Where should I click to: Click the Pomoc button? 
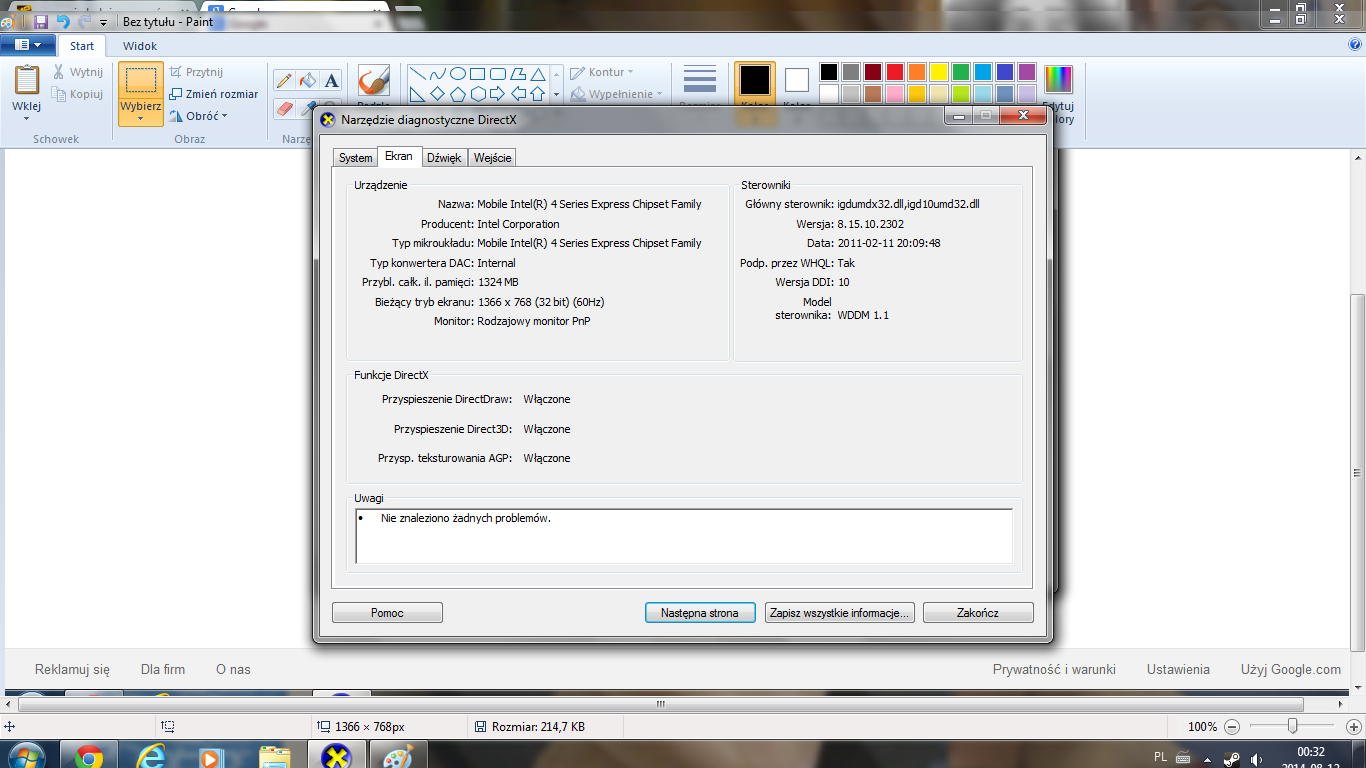(x=387, y=613)
